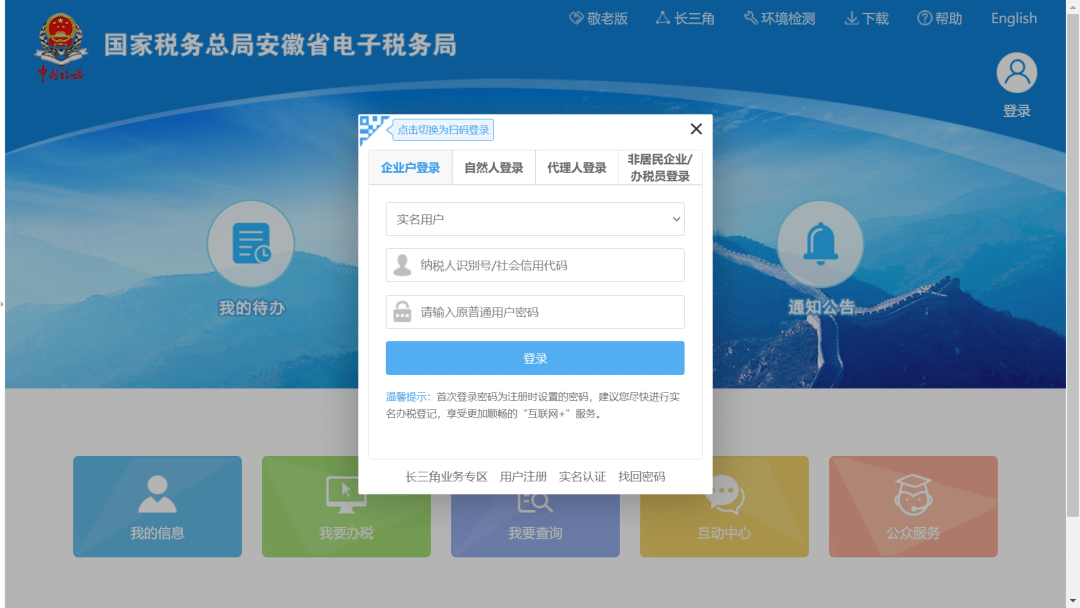Switch interface language using English link
Viewport: 1080px width, 608px height.
(x=1013, y=18)
